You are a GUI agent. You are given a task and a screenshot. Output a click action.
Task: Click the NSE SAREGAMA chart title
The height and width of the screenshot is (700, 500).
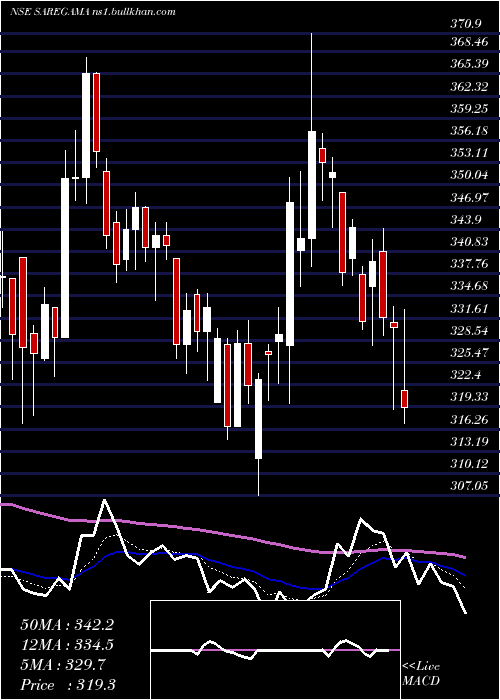tap(92, 12)
